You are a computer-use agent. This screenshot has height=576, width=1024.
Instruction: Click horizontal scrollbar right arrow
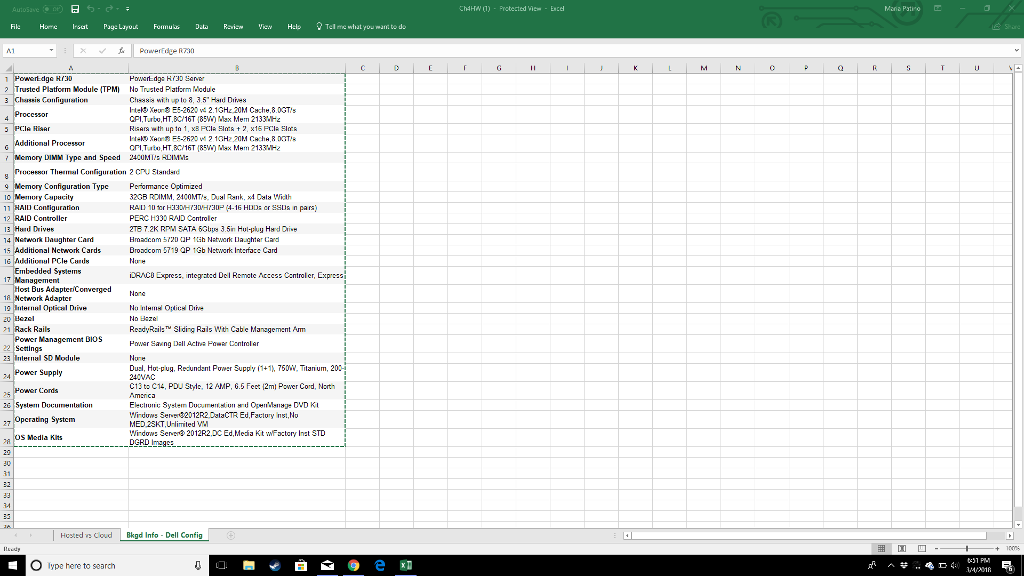pyautogui.click(x=1010, y=536)
